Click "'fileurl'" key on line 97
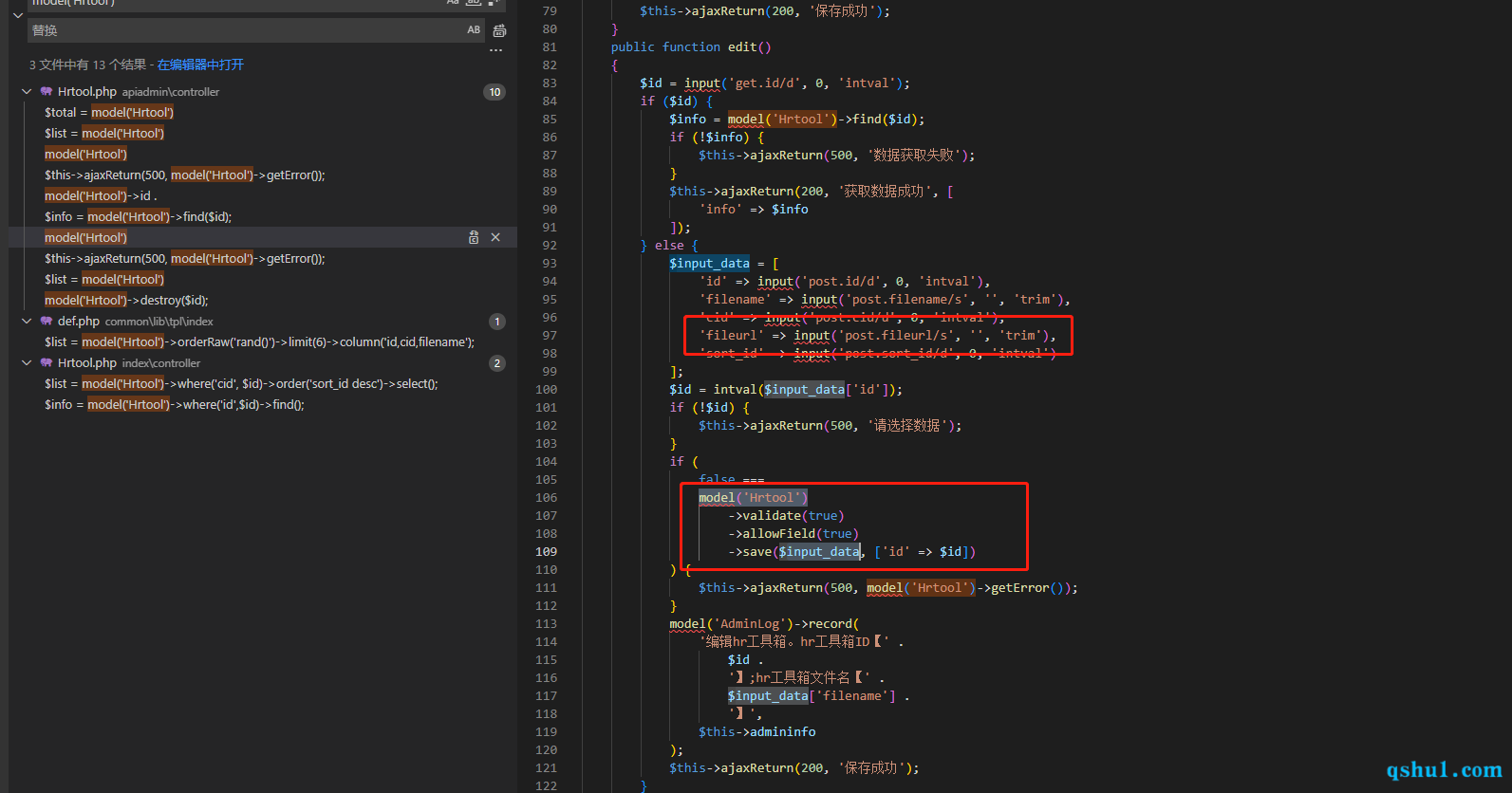The width and height of the screenshot is (1512, 793). (x=731, y=336)
